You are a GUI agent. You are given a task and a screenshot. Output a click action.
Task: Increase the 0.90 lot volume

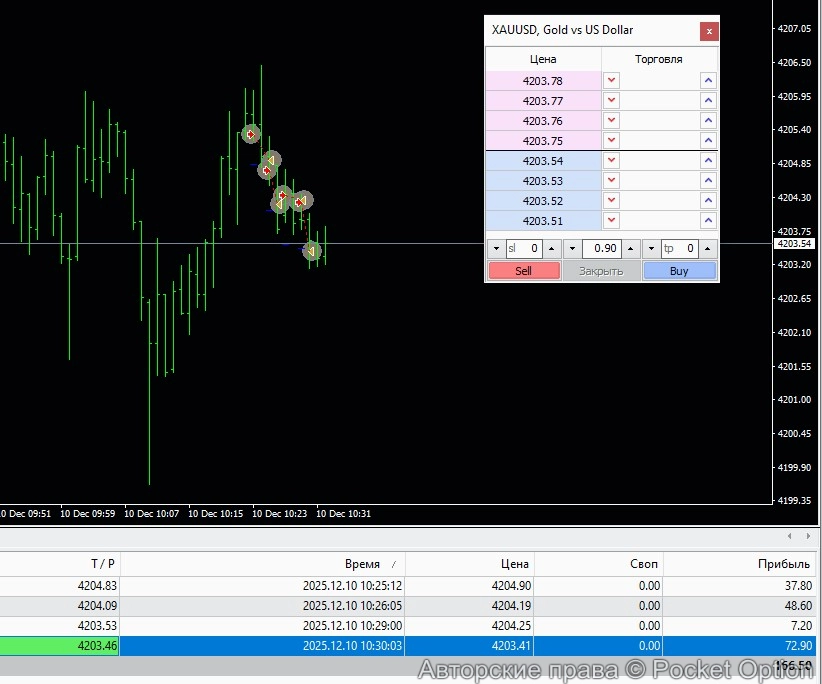pos(632,249)
